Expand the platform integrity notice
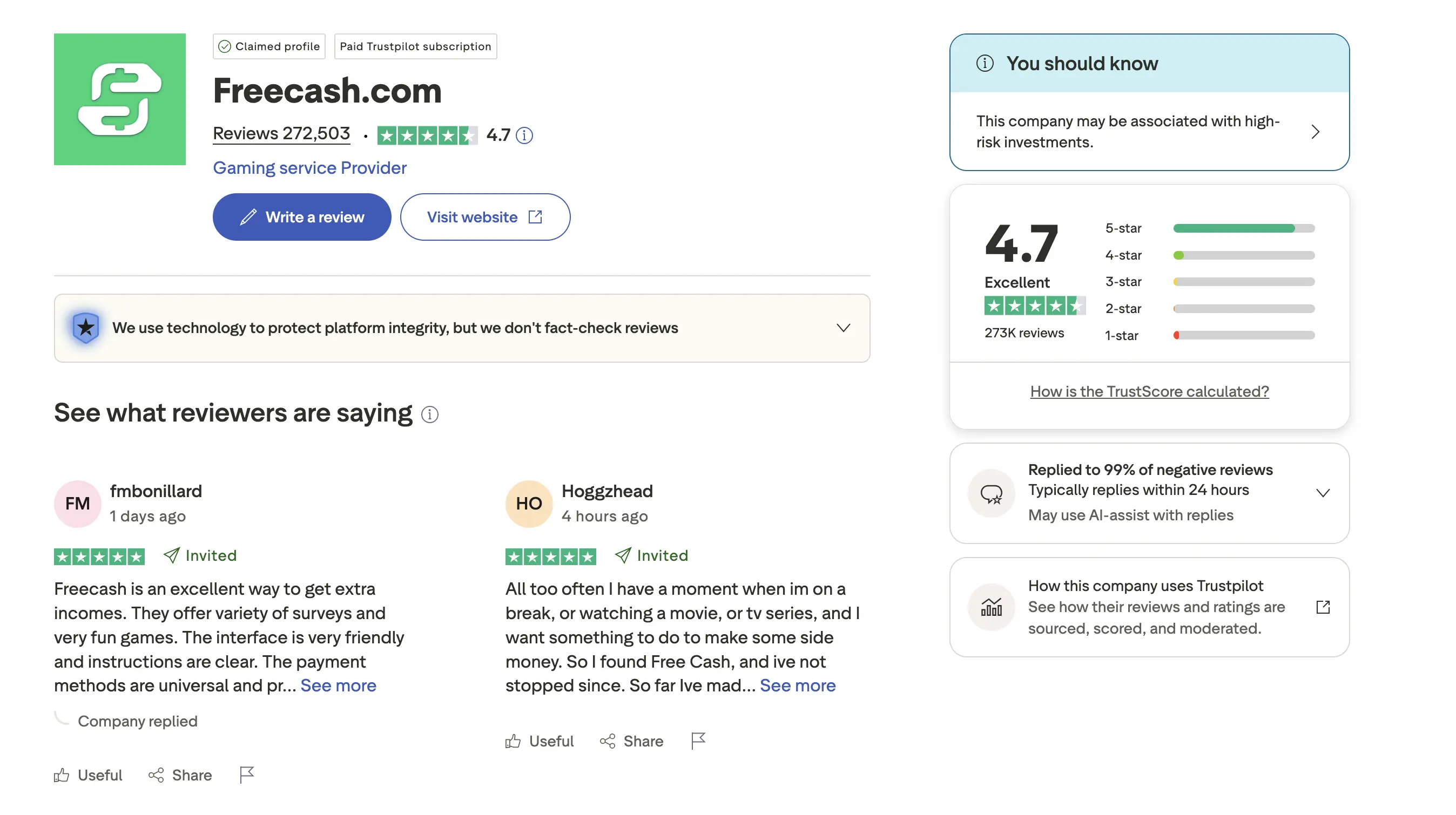 click(842, 328)
